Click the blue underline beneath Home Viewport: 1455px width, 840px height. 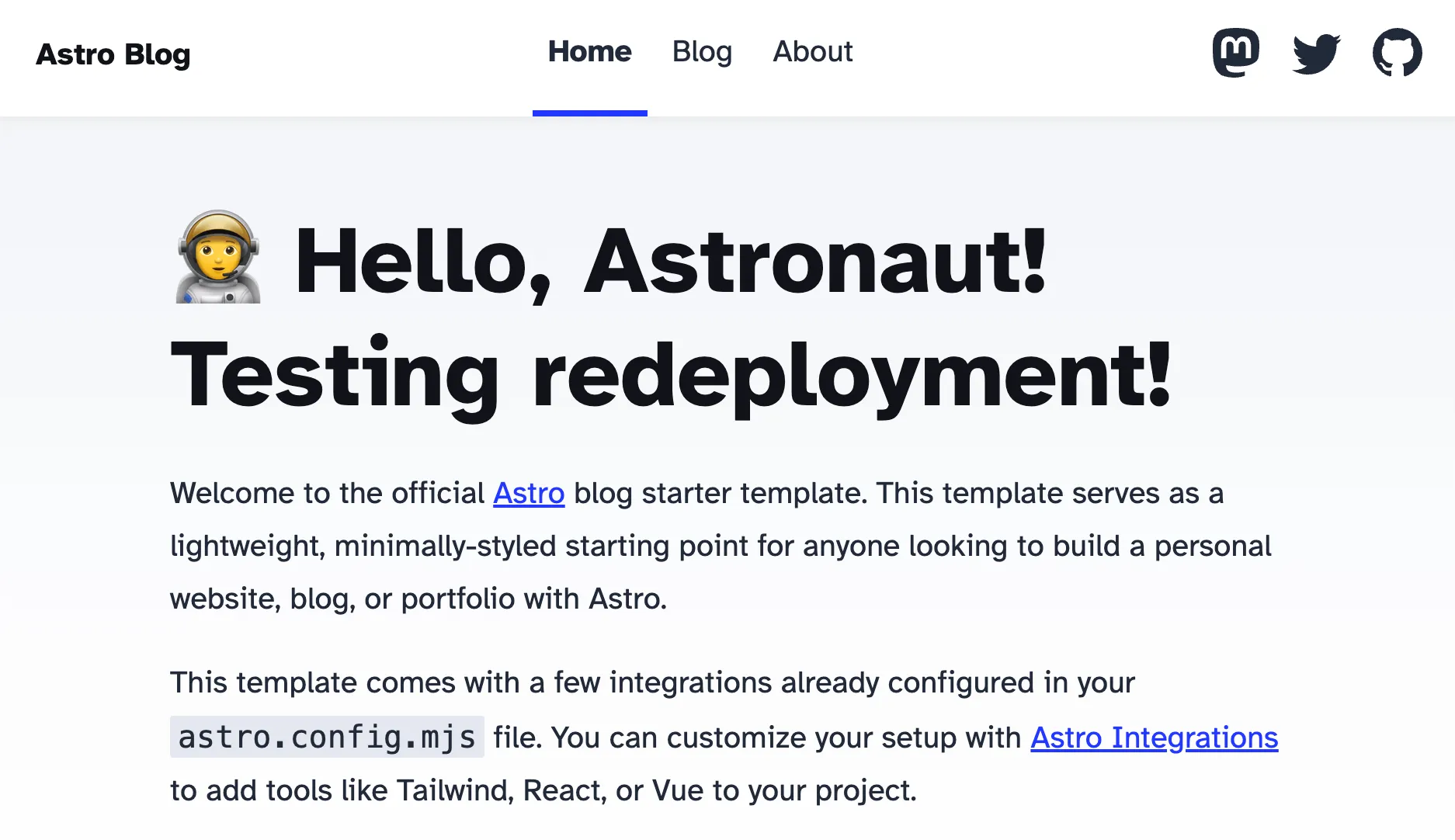[x=589, y=112]
